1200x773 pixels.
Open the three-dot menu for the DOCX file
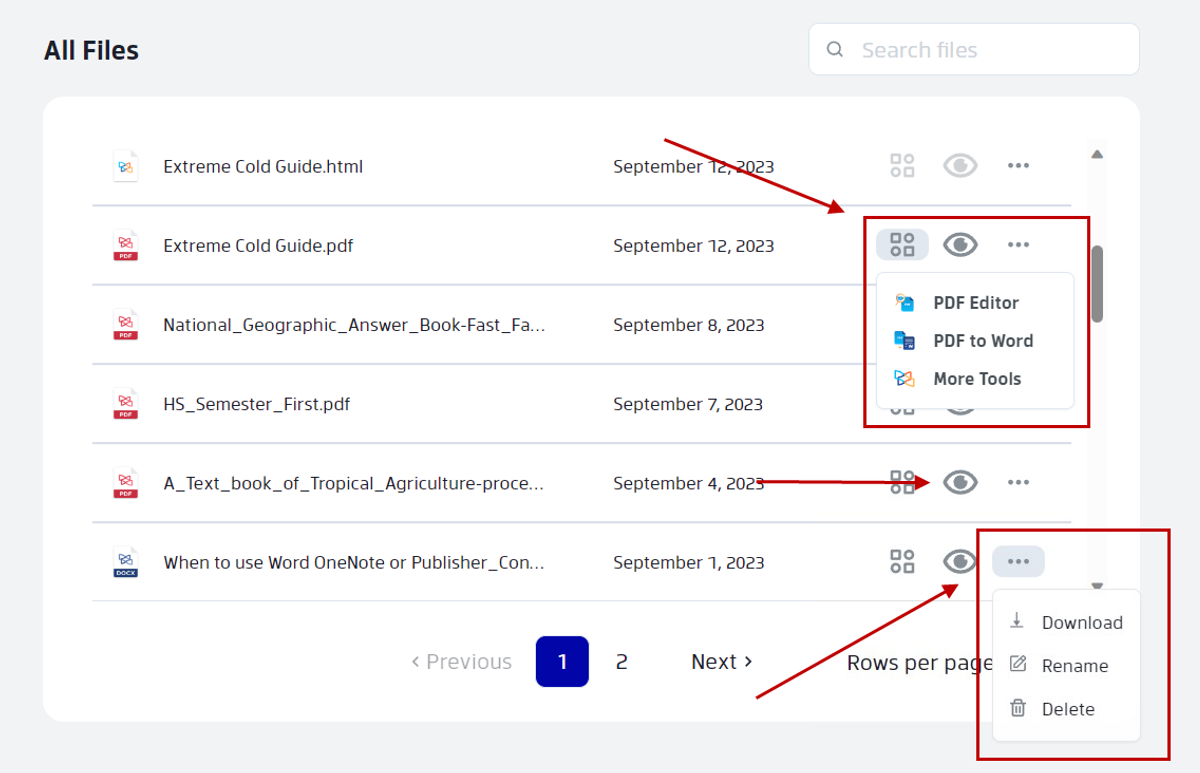[1018, 561]
